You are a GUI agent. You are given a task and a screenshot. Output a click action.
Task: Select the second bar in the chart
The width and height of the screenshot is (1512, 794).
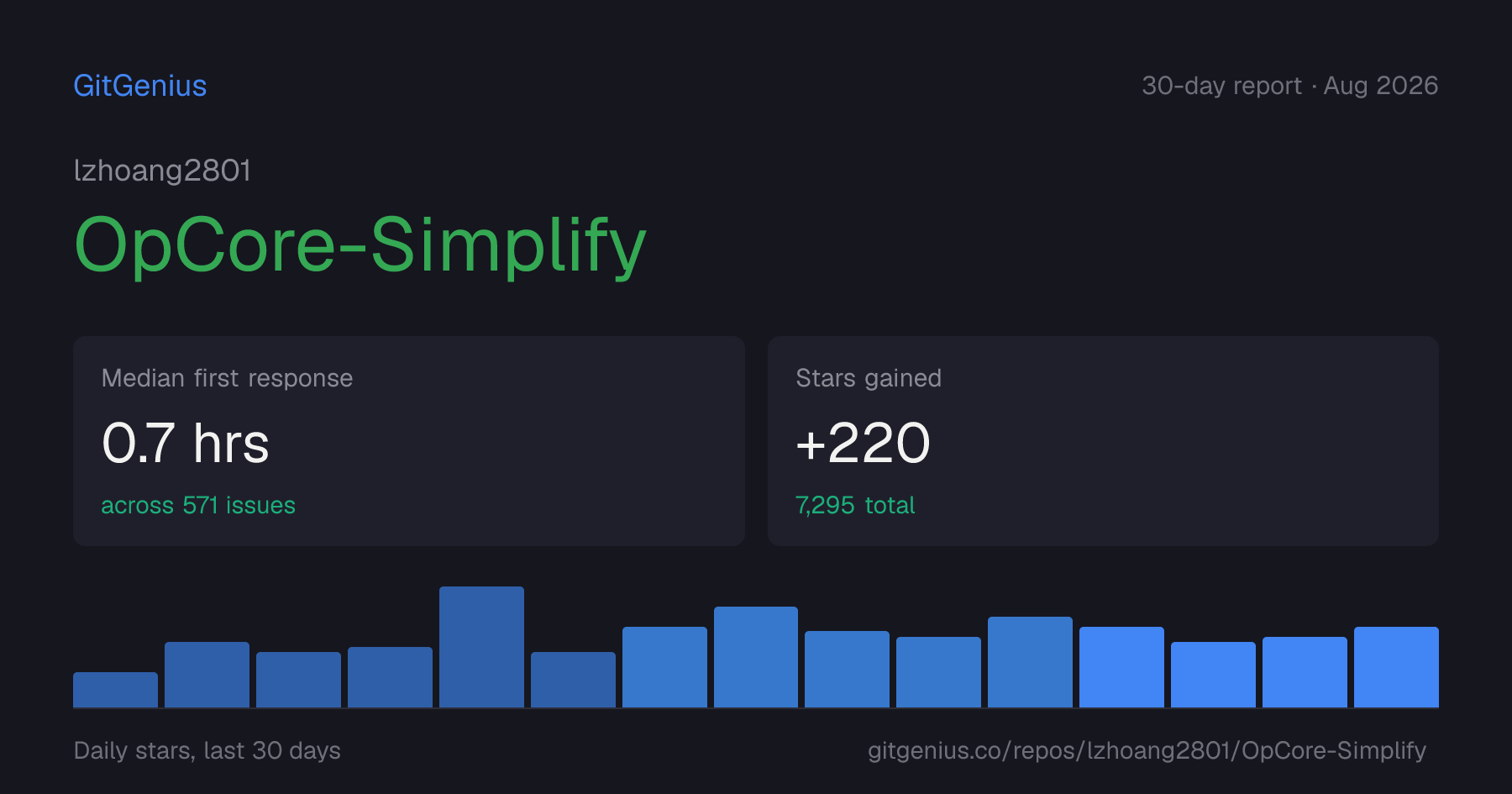(x=207, y=675)
